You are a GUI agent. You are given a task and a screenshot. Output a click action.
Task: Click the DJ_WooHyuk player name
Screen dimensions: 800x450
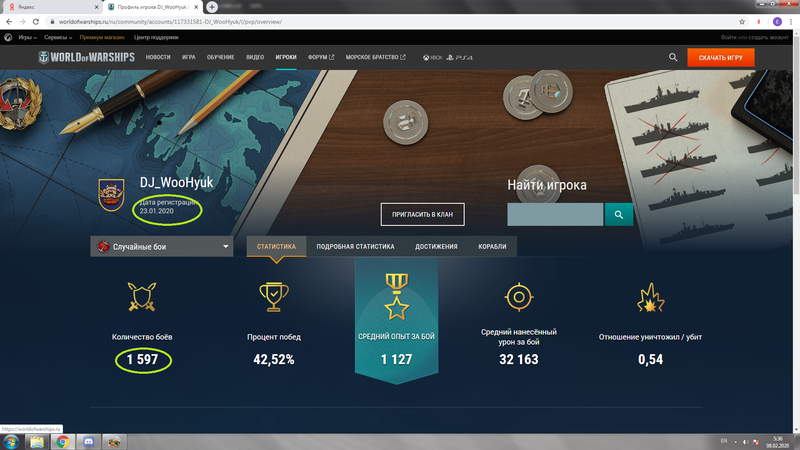coord(177,182)
